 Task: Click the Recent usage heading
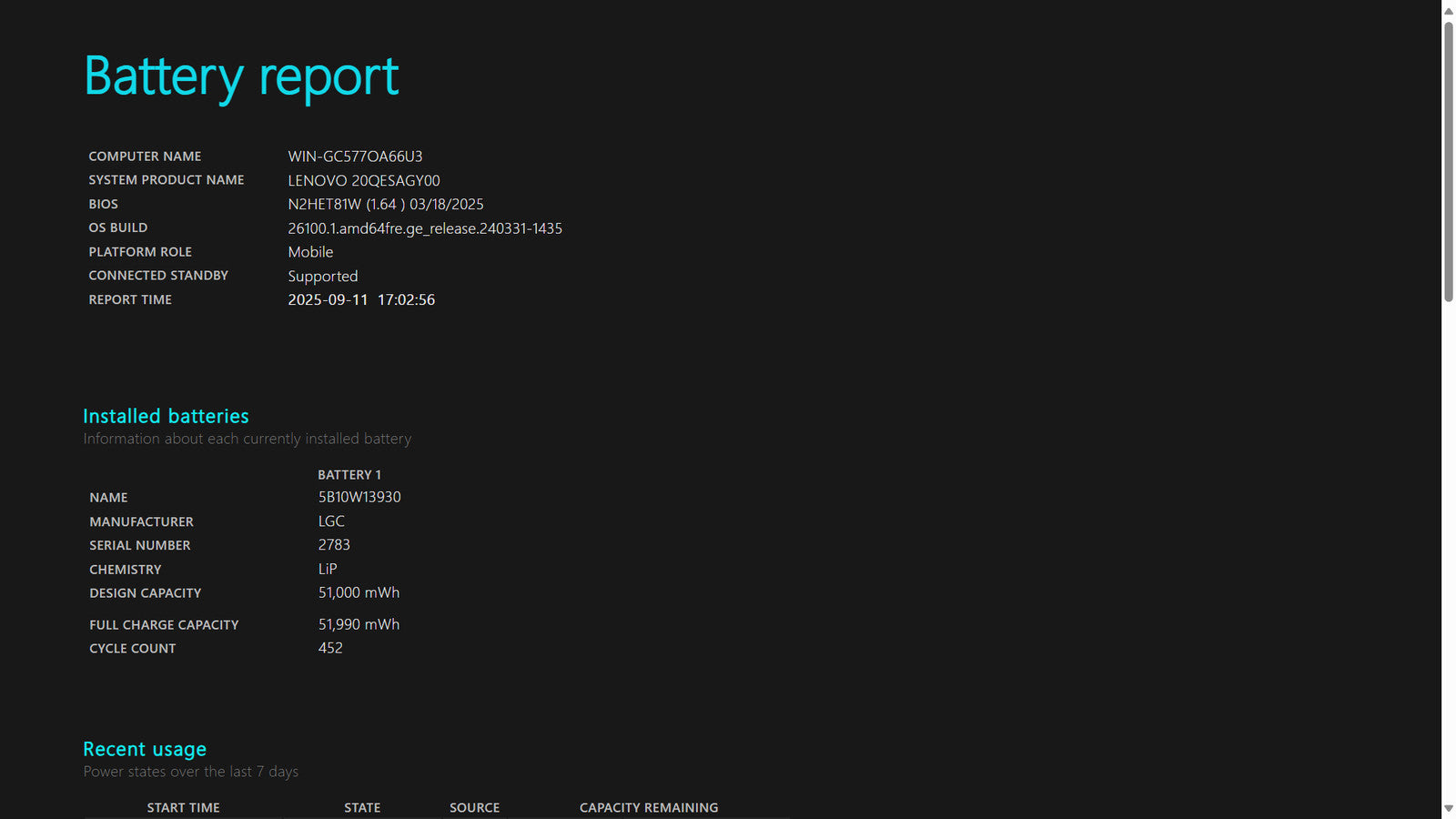145,749
